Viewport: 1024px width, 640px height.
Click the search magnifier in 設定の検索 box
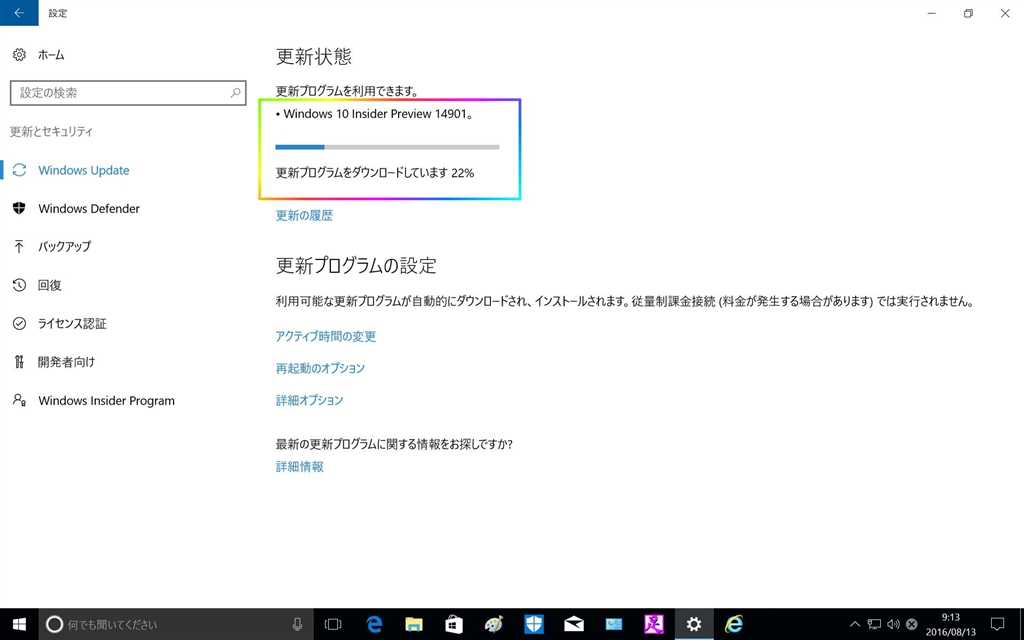236,93
